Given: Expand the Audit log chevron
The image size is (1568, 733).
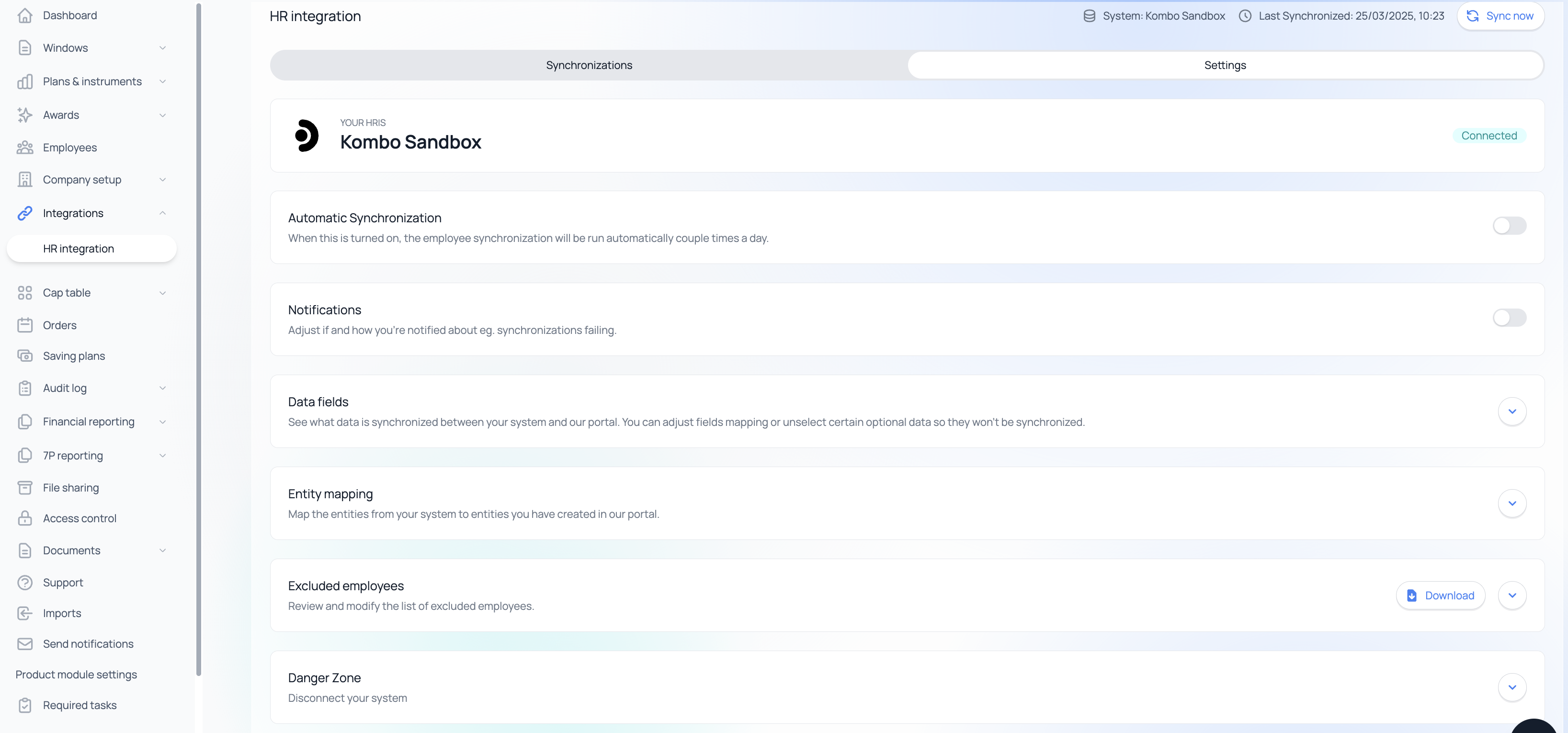Looking at the screenshot, I should point(162,388).
